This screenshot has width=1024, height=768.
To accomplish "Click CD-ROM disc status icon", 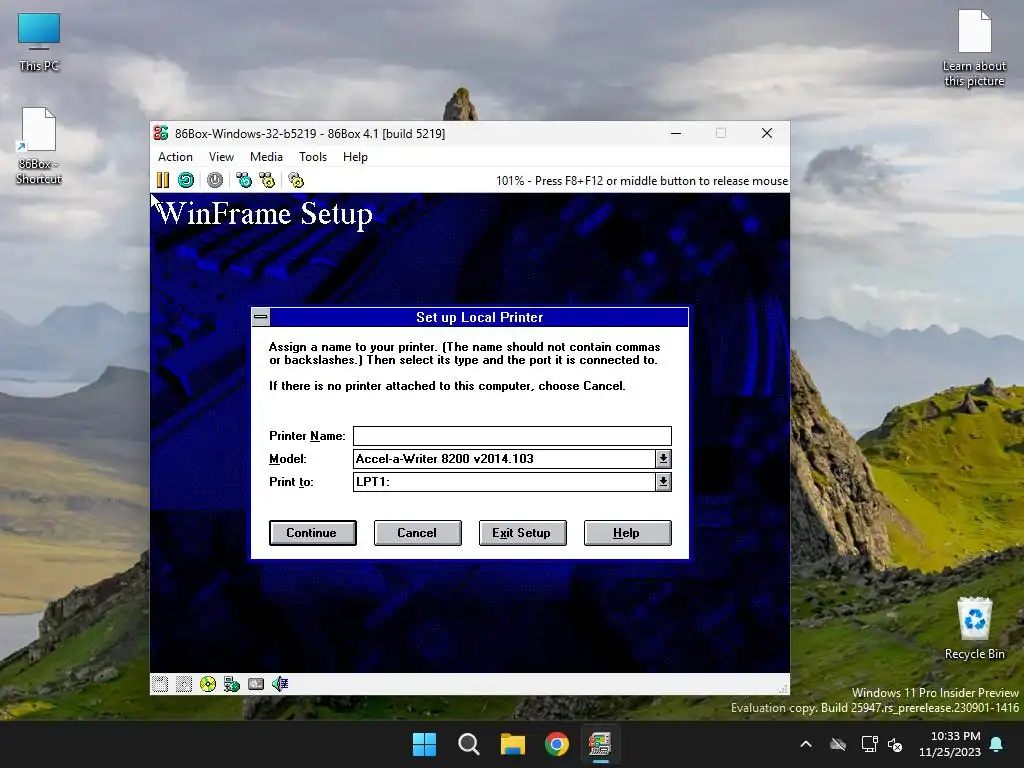I will pyautogui.click(x=208, y=684).
